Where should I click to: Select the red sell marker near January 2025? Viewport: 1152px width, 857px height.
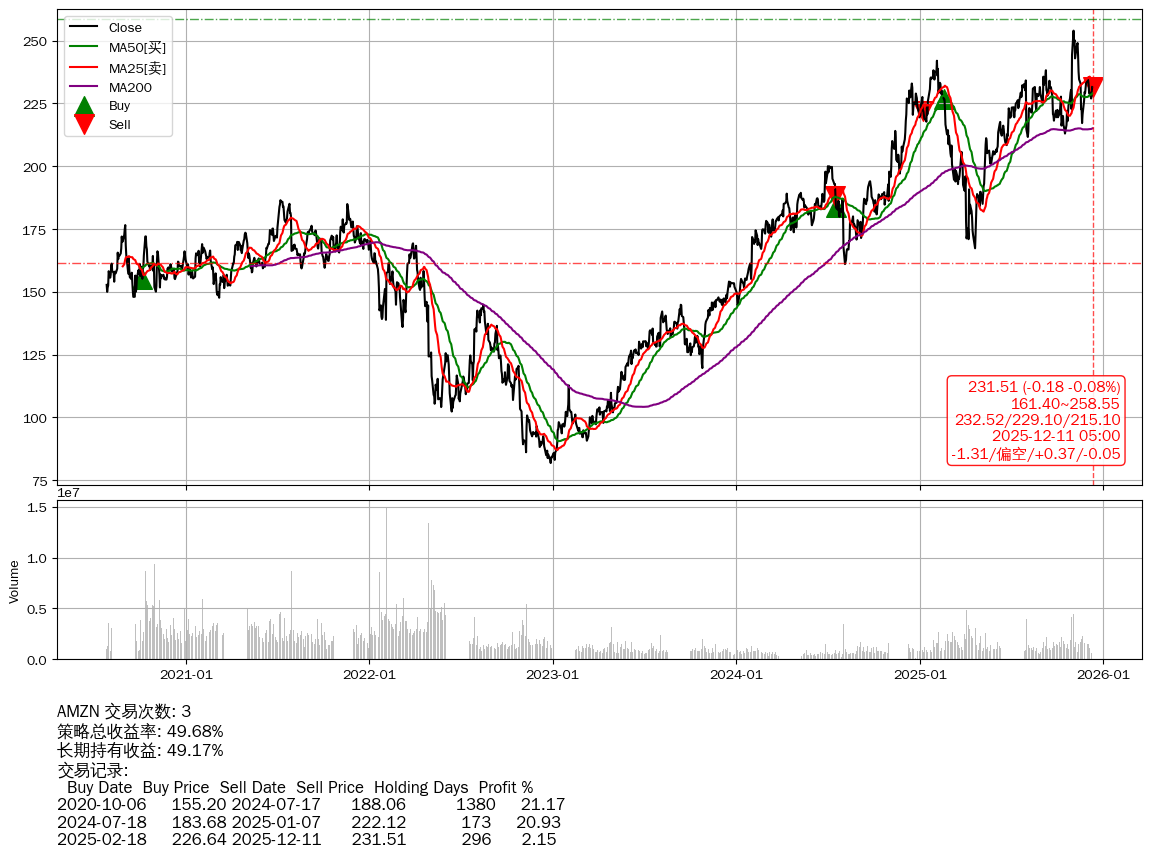coord(923,109)
